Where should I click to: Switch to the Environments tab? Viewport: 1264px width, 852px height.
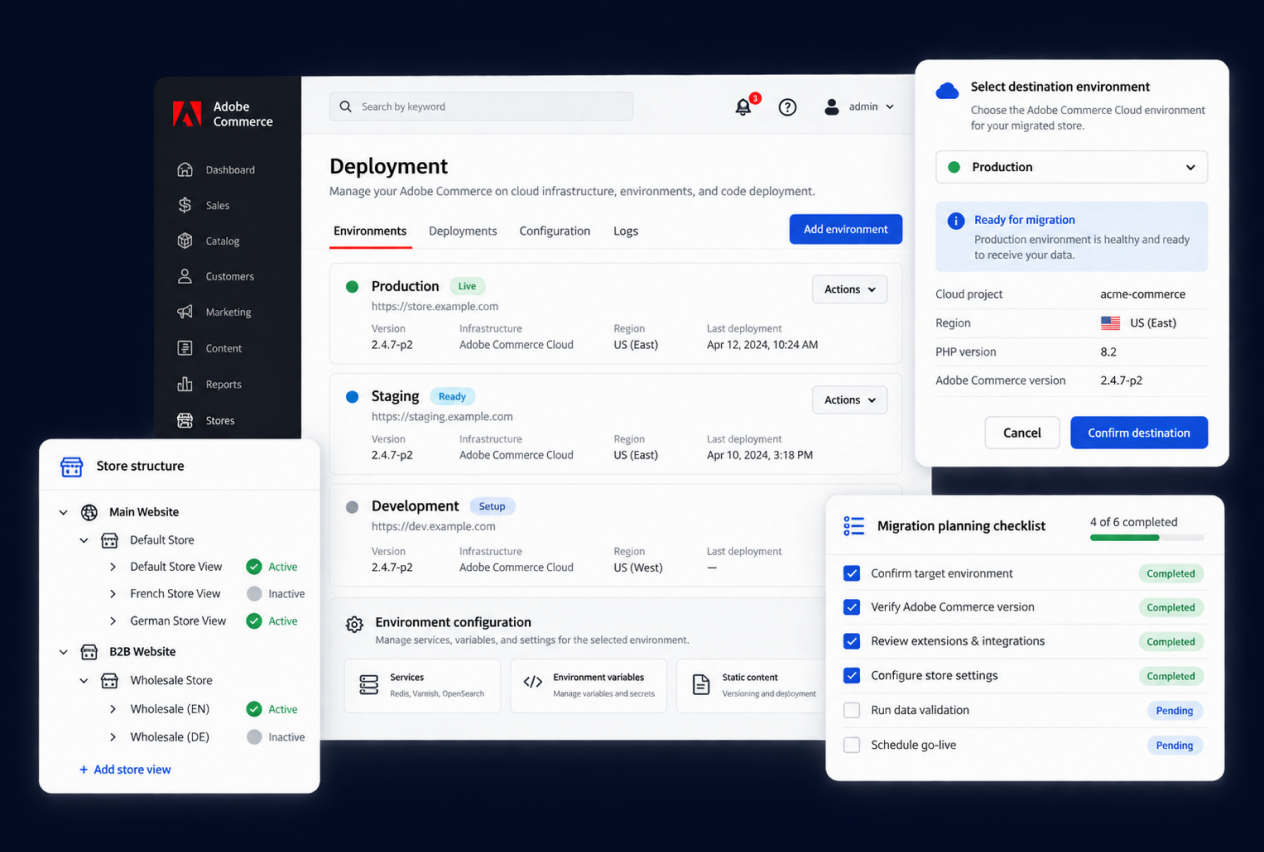[370, 231]
